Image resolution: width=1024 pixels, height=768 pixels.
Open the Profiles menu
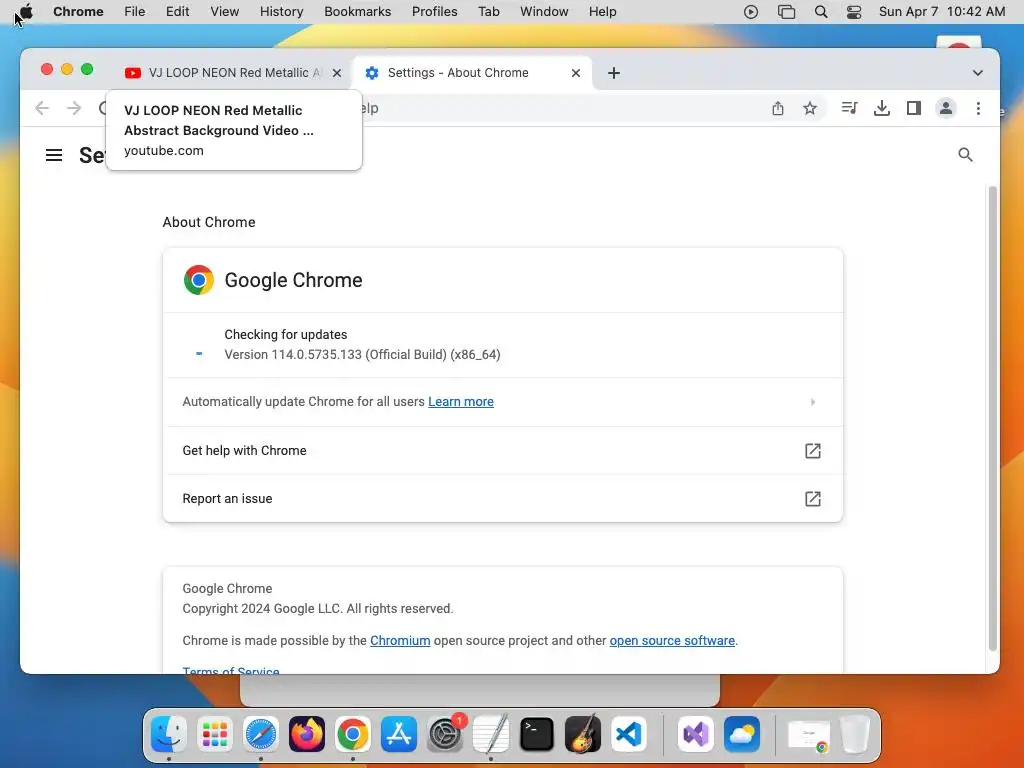tap(434, 12)
